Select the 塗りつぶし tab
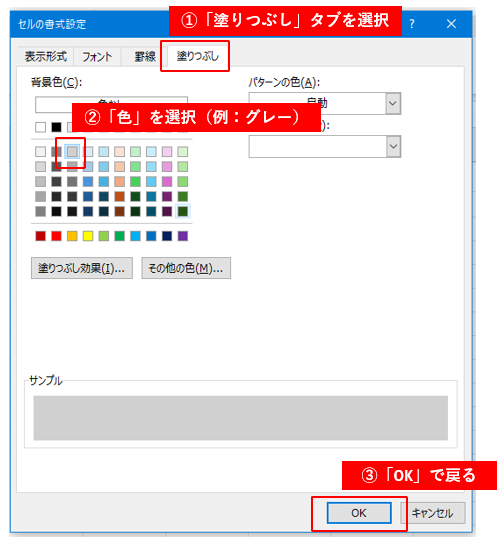This screenshot has height=539, width=503. 198,56
